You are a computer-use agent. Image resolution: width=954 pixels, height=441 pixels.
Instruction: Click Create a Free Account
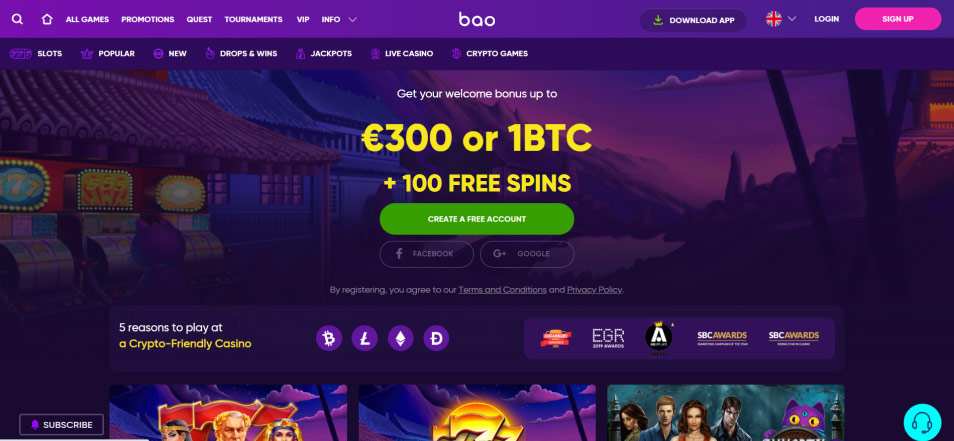coord(477,219)
